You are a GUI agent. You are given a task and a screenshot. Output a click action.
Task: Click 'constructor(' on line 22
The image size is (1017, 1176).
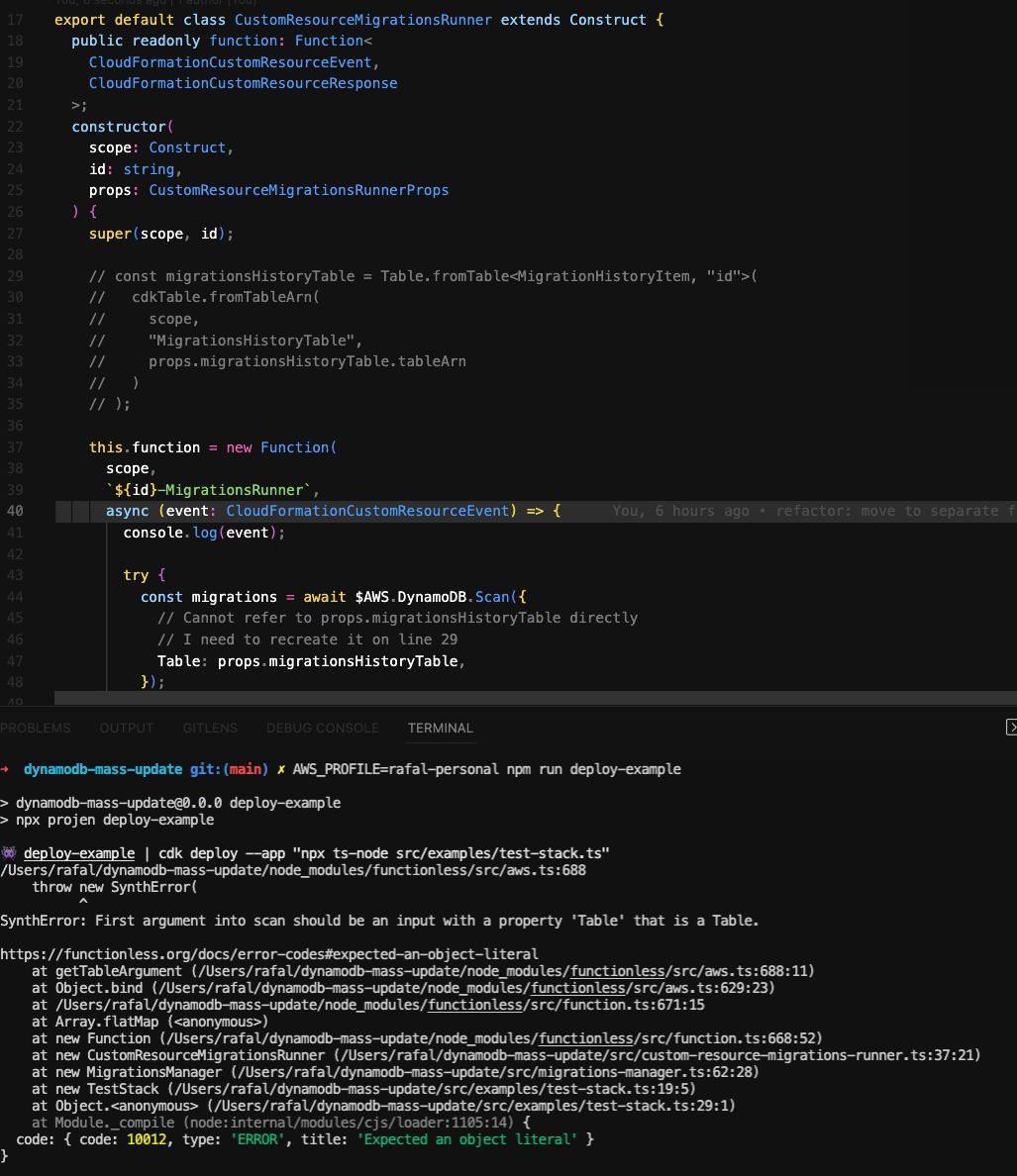[x=122, y=126]
